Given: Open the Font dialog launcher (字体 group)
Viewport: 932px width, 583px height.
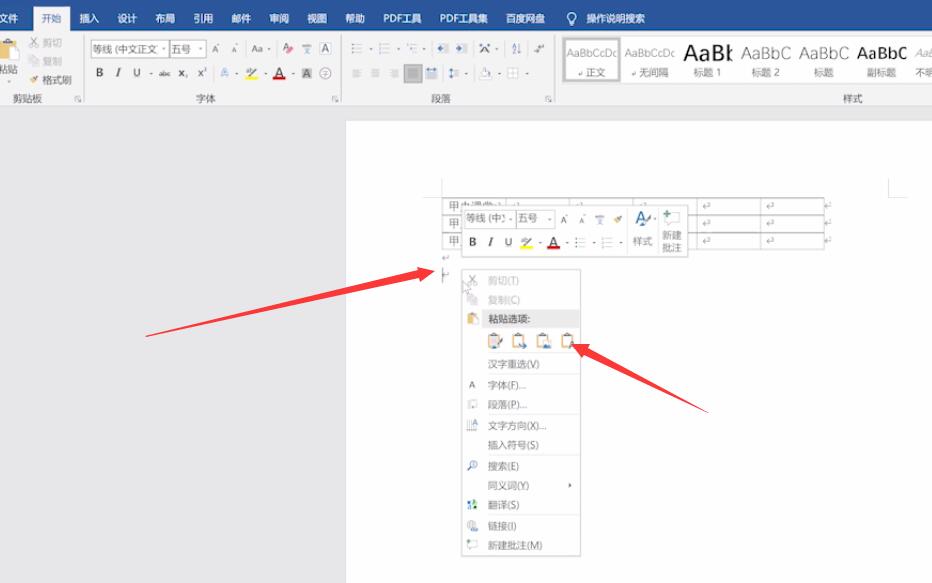Looking at the screenshot, I should pyautogui.click(x=335, y=99).
